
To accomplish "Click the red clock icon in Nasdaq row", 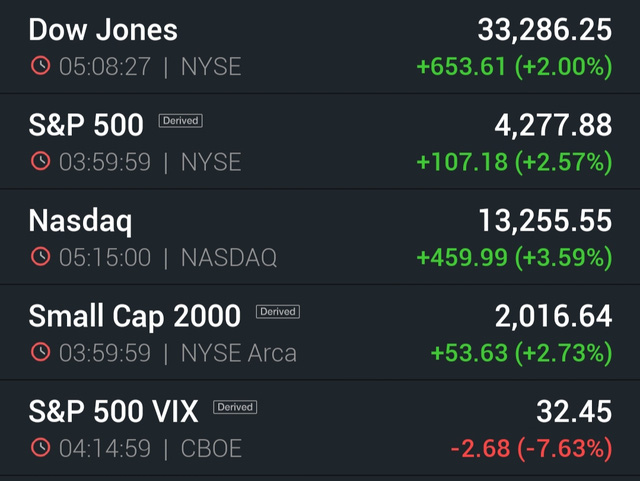I will (40, 256).
